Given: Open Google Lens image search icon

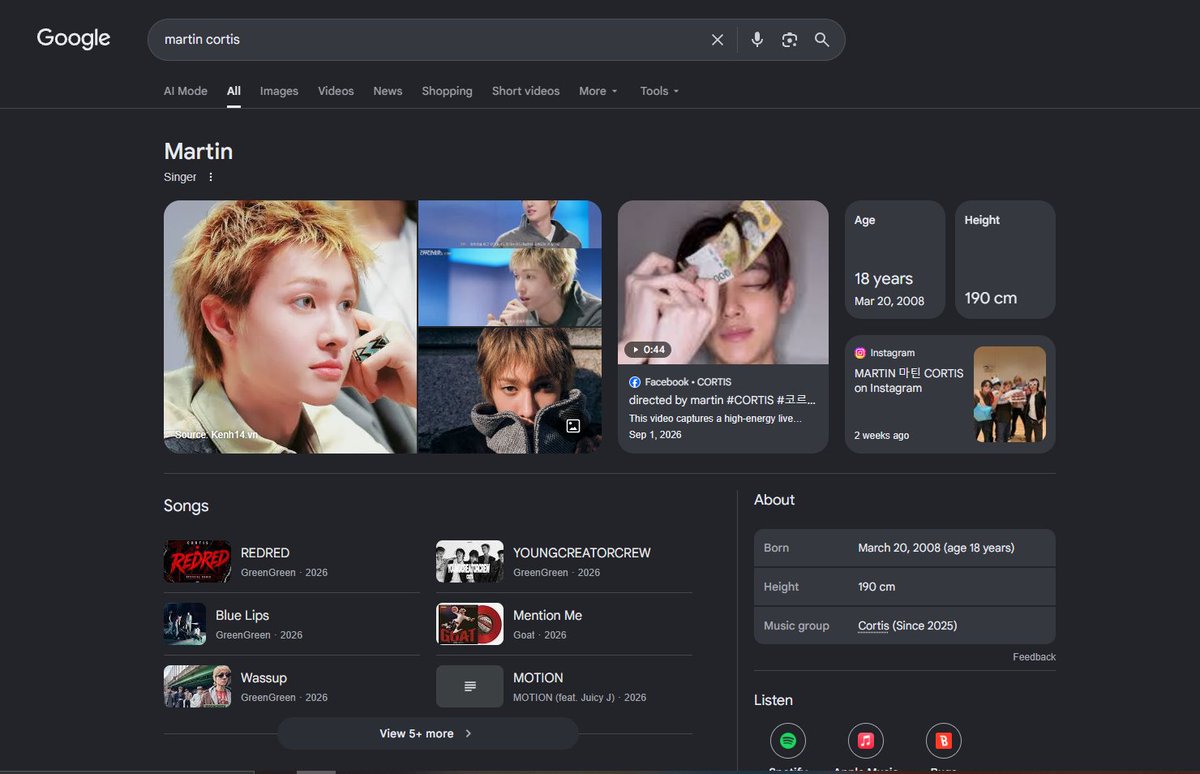Looking at the screenshot, I should [x=790, y=40].
